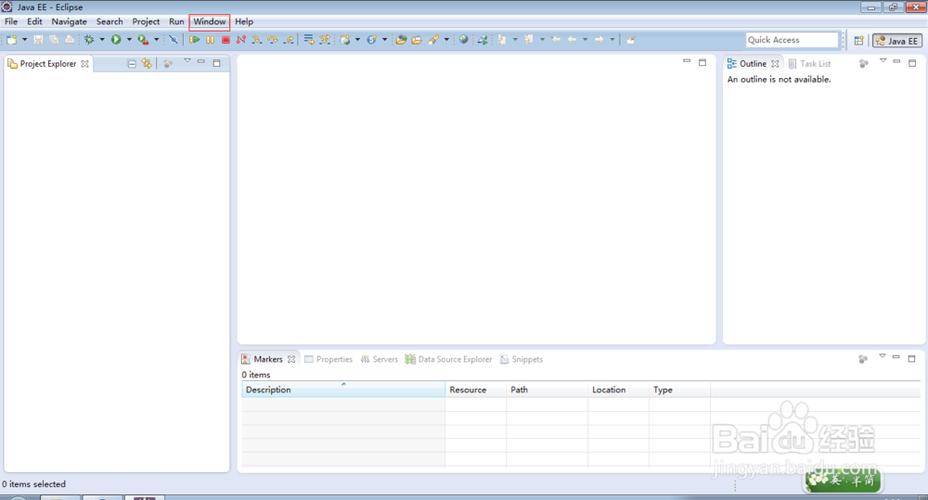
Task: Click the Resume debug play icon
Action: point(194,40)
